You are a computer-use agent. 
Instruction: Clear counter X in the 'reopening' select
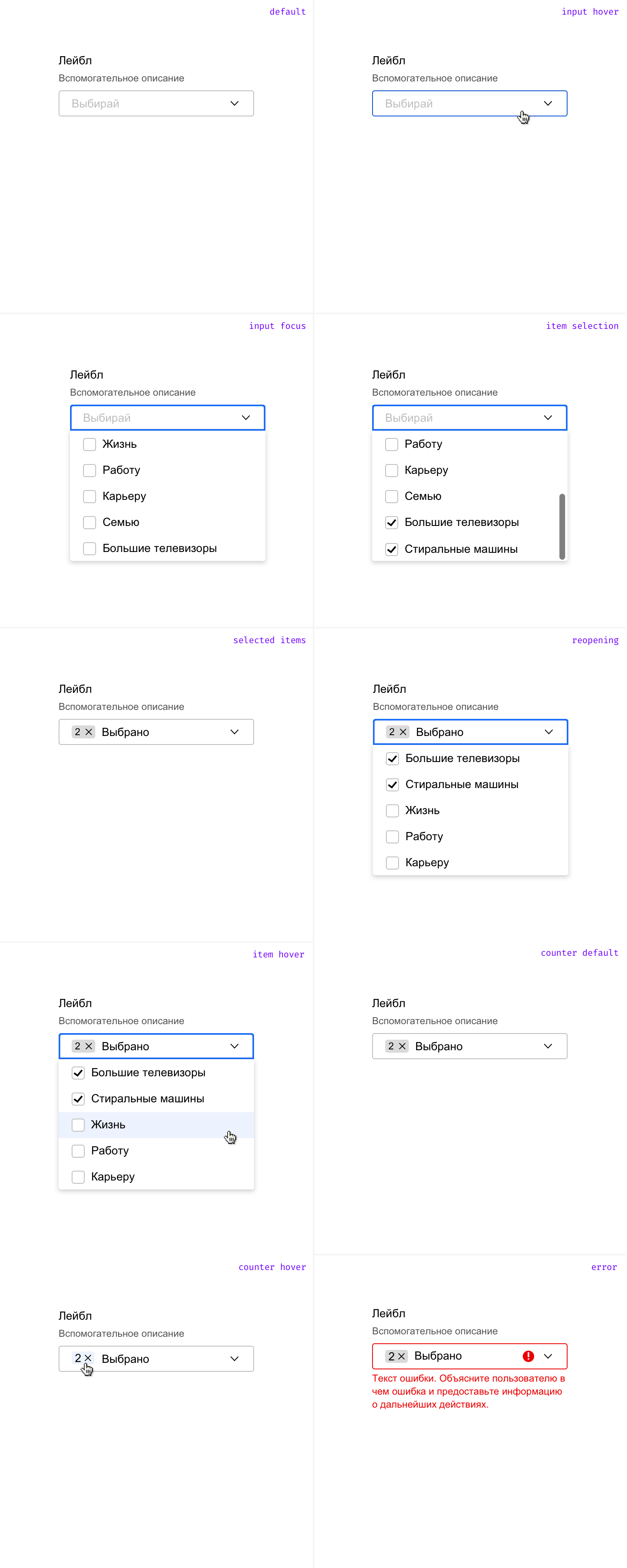[403, 731]
